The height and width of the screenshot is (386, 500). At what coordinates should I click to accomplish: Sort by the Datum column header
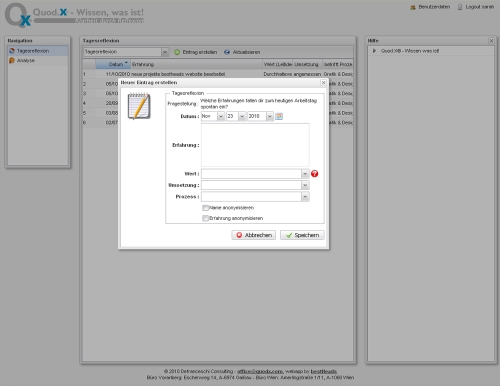(x=112, y=64)
